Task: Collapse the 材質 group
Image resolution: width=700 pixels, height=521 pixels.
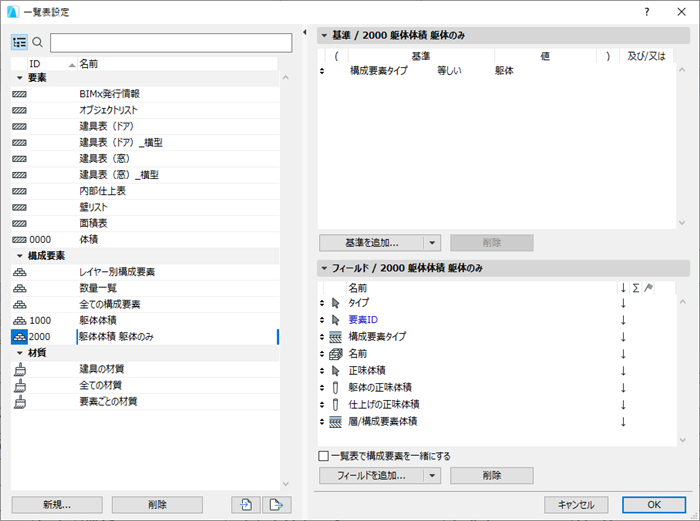Action: point(19,353)
